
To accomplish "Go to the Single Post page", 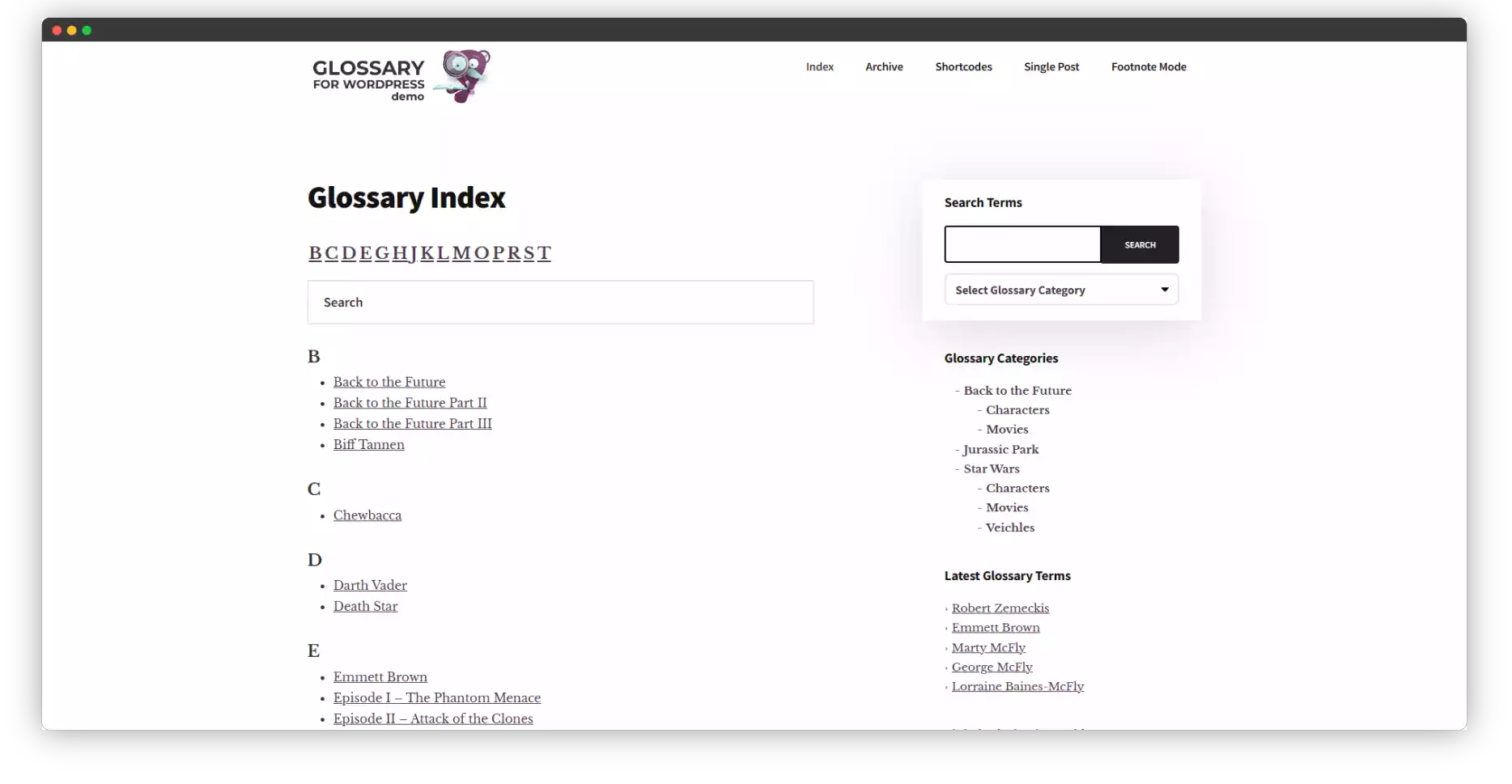I will click(1051, 66).
